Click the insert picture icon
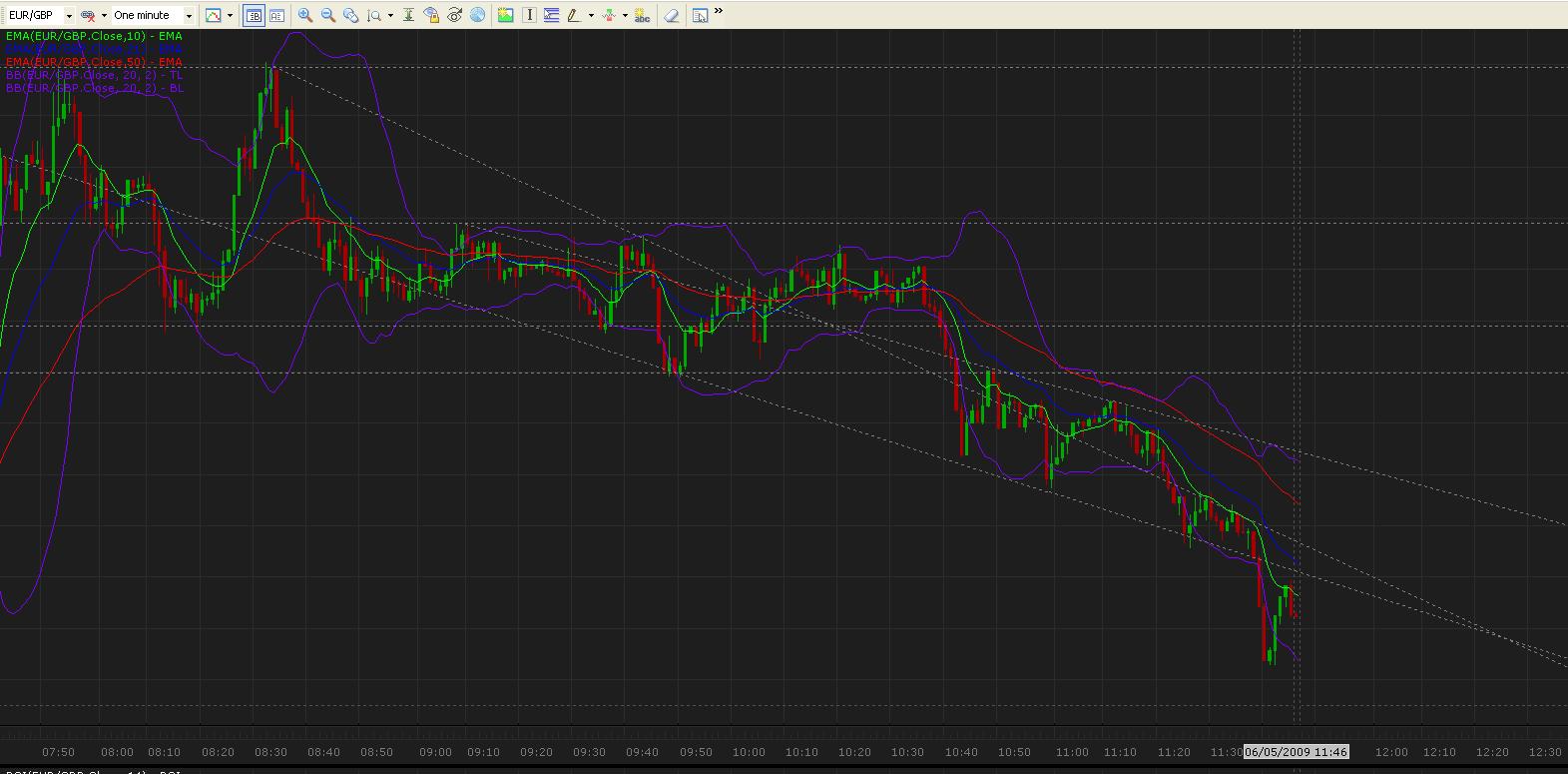This screenshot has width=1568, height=774. click(505, 15)
